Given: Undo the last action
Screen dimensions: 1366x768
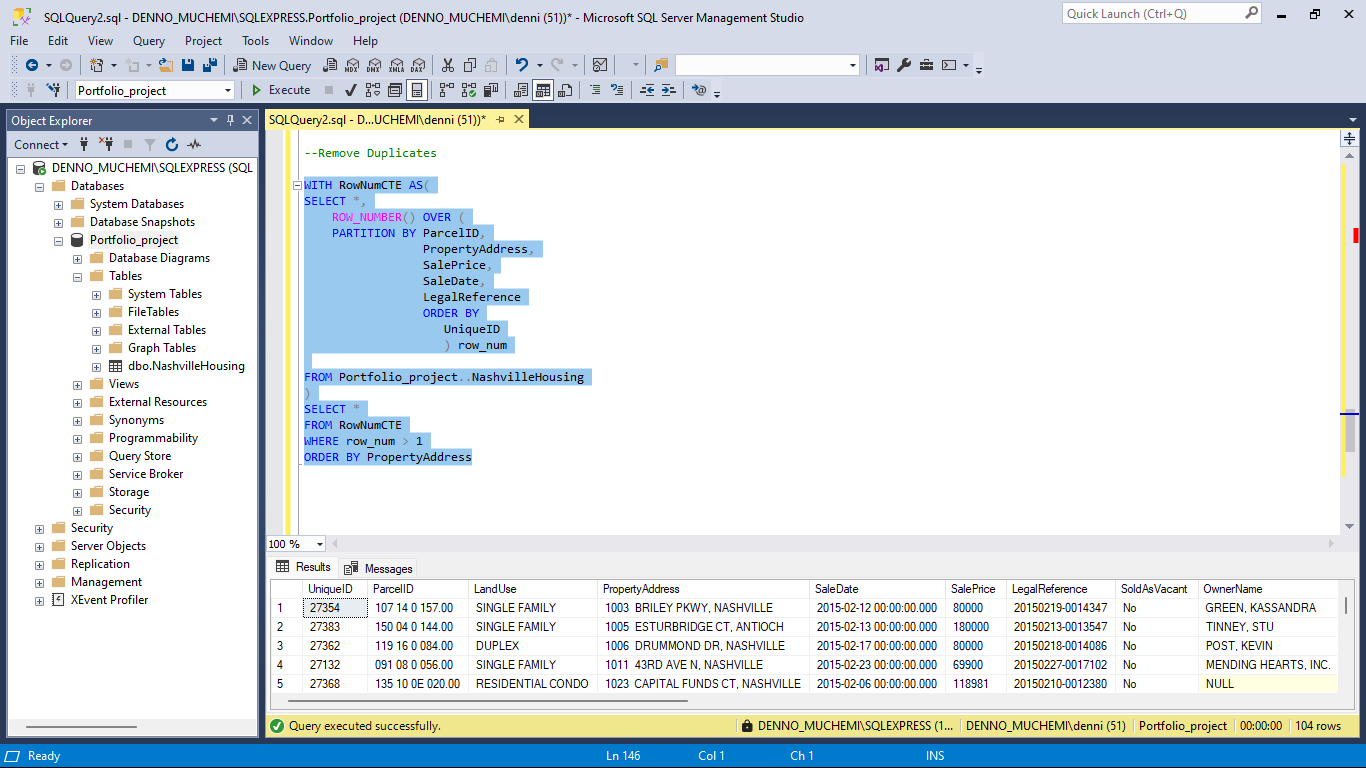Looking at the screenshot, I should tap(521, 65).
